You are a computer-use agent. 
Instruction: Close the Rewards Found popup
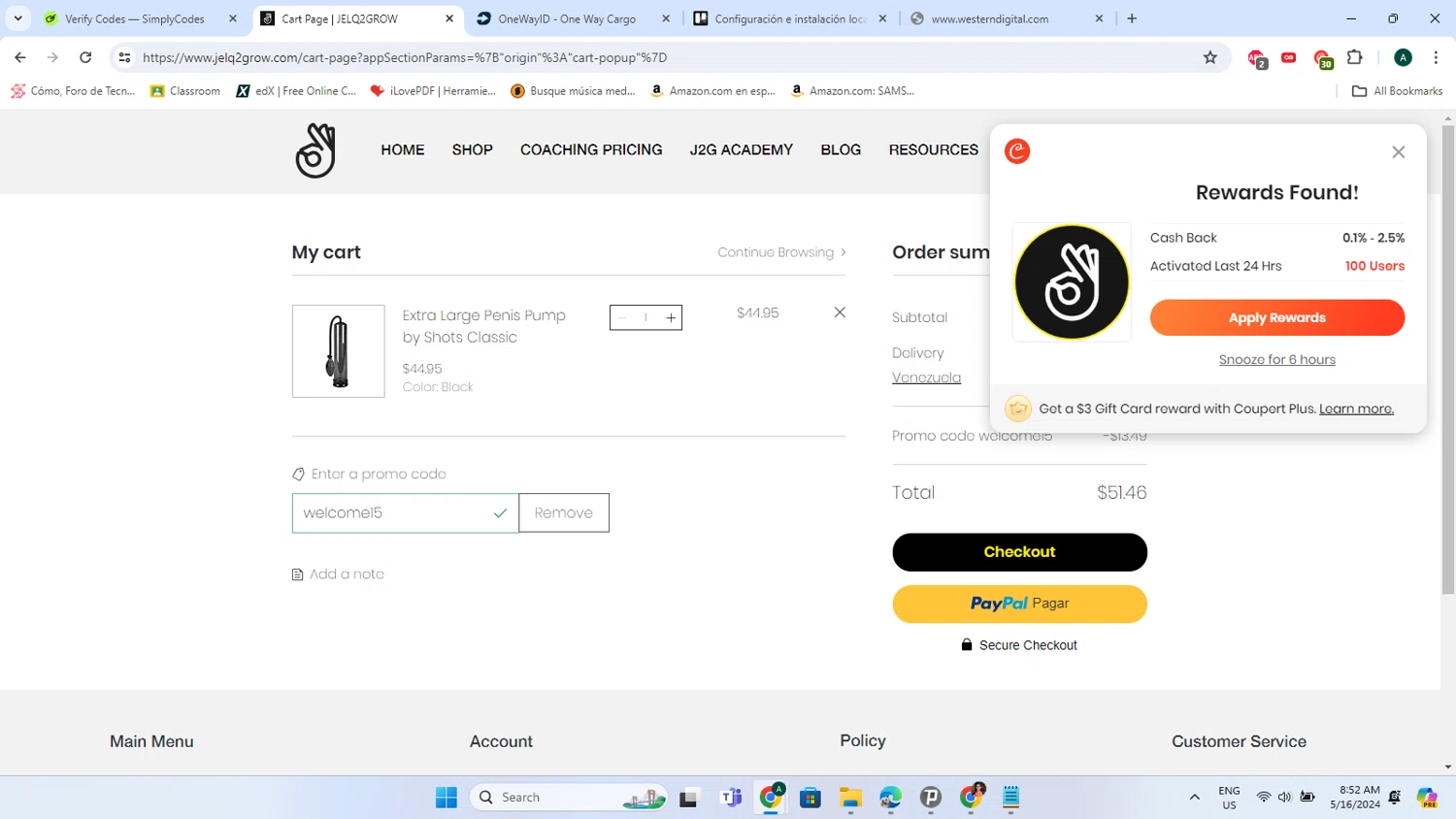coord(1398,151)
